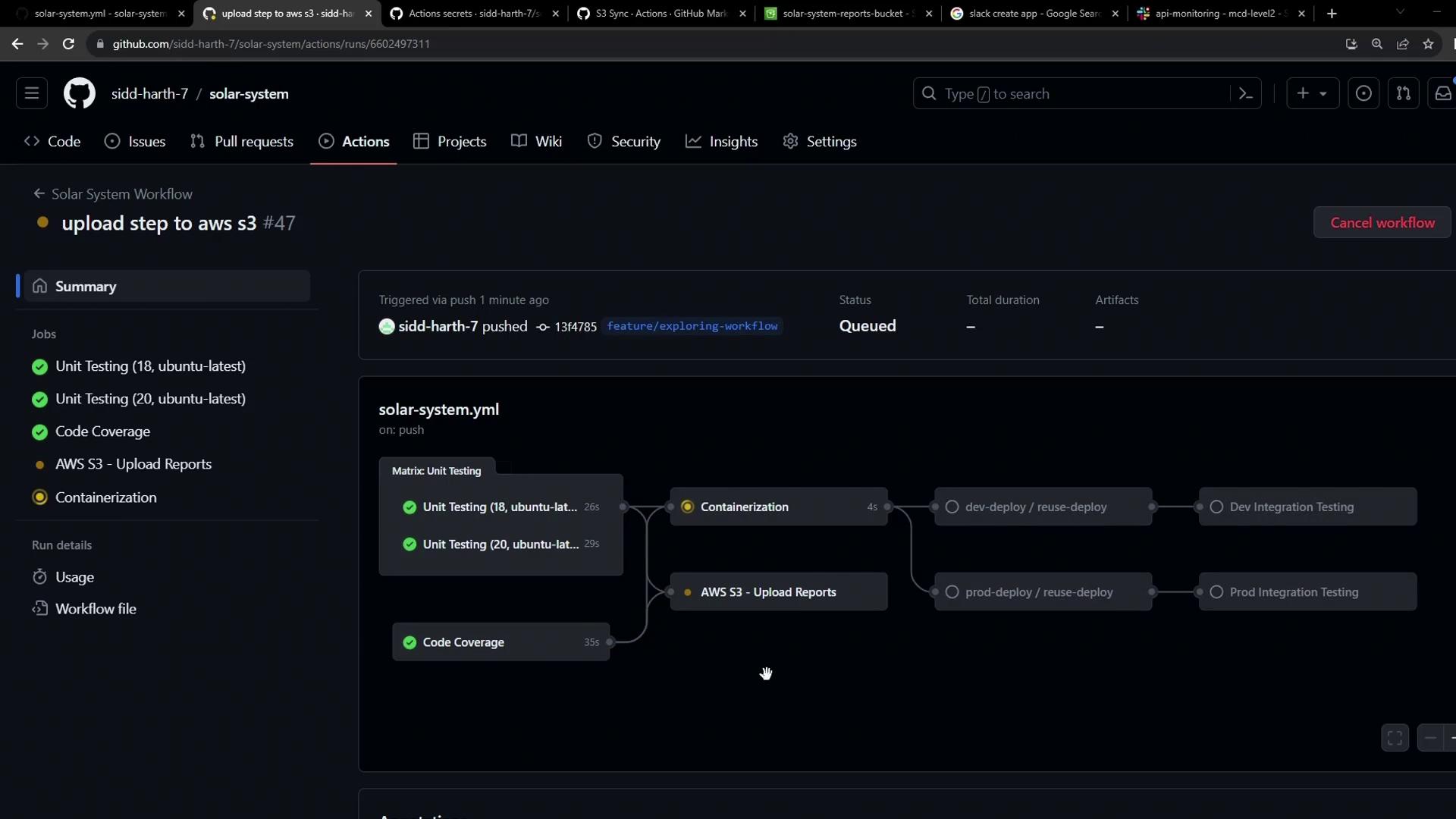Select the Containerization job in sidebar
The height and width of the screenshot is (819, 1456).
pyautogui.click(x=105, y=497)
